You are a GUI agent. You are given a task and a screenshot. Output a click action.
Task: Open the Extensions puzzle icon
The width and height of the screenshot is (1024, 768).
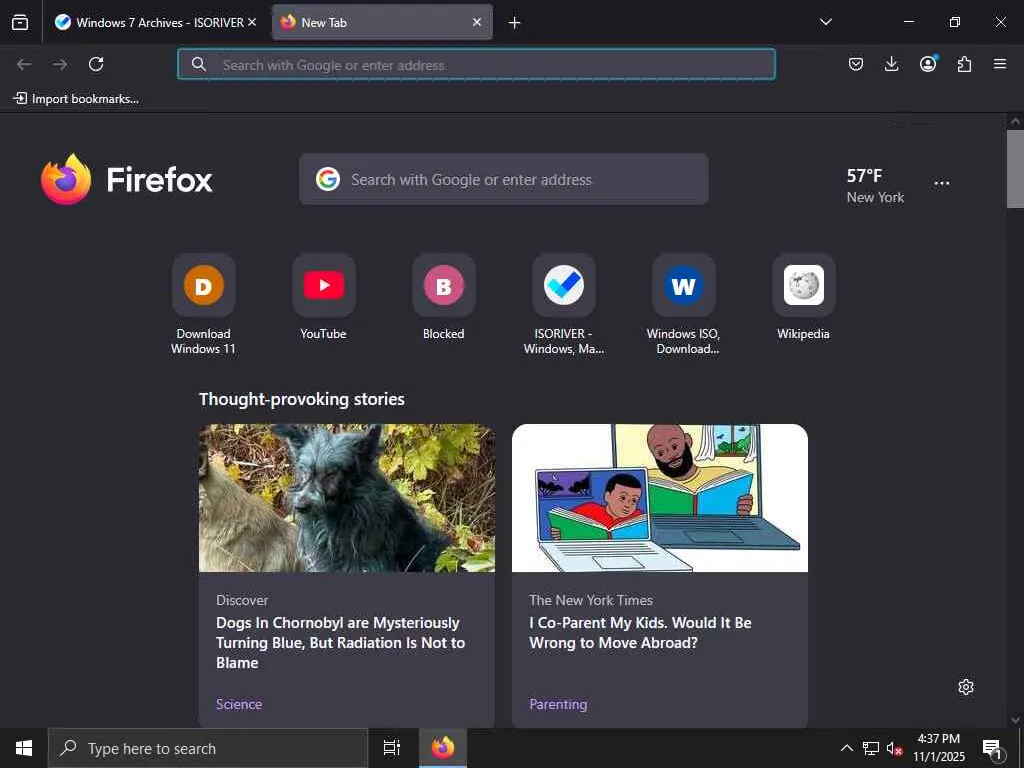[x=964, y=64]
